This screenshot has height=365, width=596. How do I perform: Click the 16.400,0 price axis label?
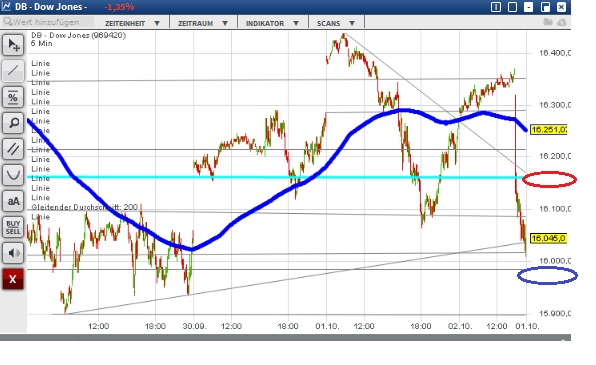555,53
